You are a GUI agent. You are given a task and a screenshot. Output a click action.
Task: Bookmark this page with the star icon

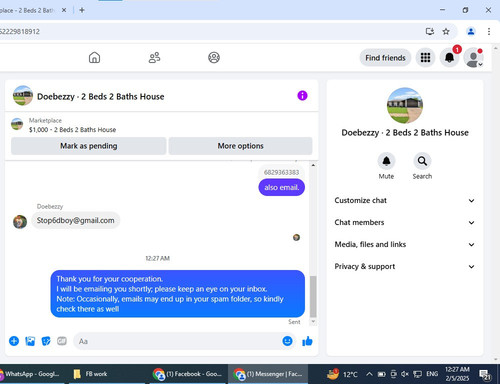click(446, 32)
